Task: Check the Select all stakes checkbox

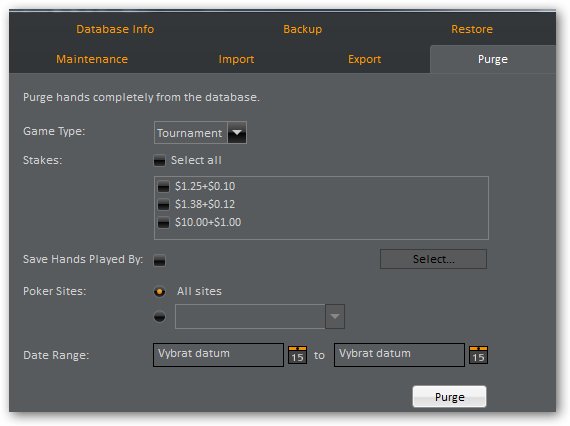Action: 159,160
